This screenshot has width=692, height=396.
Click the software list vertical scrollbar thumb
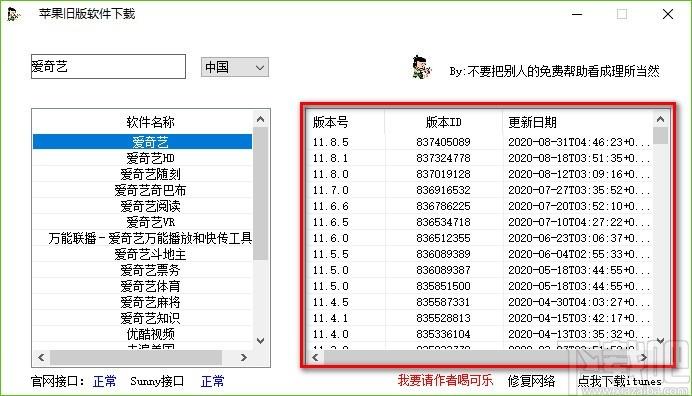tap(260, 193)
